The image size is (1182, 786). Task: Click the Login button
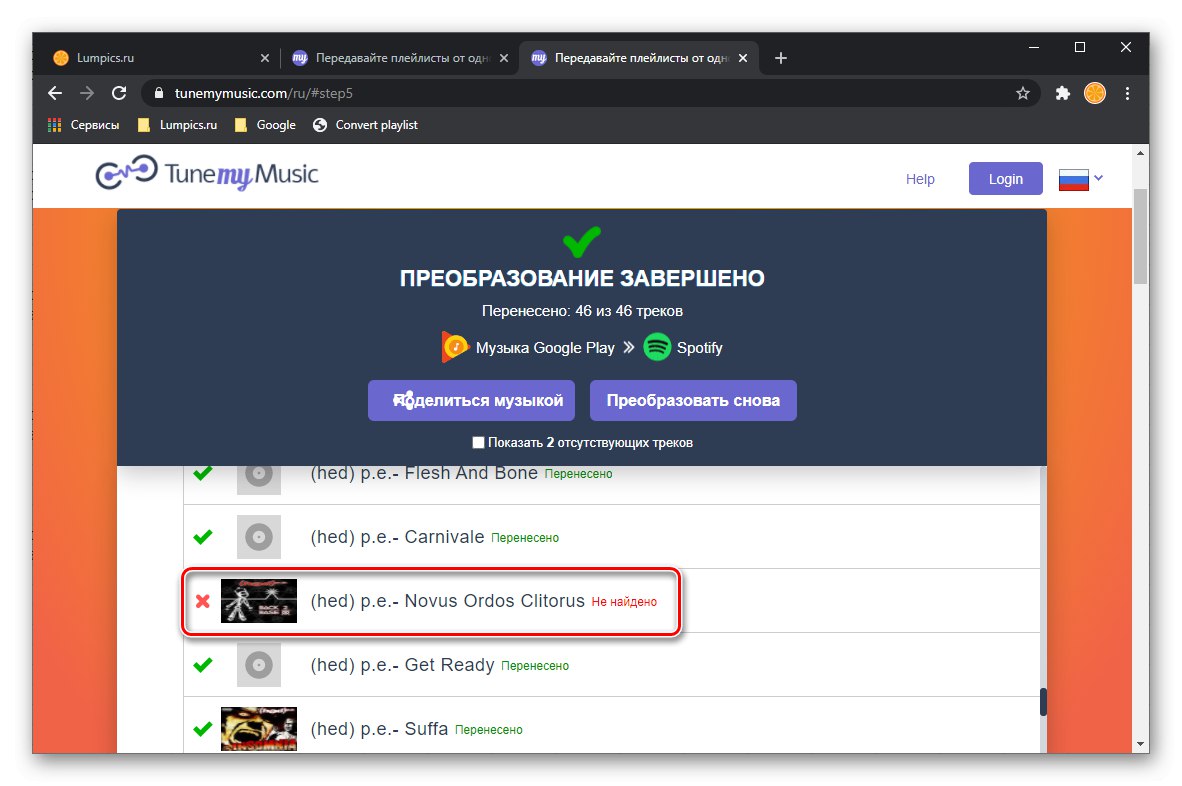1006,179
